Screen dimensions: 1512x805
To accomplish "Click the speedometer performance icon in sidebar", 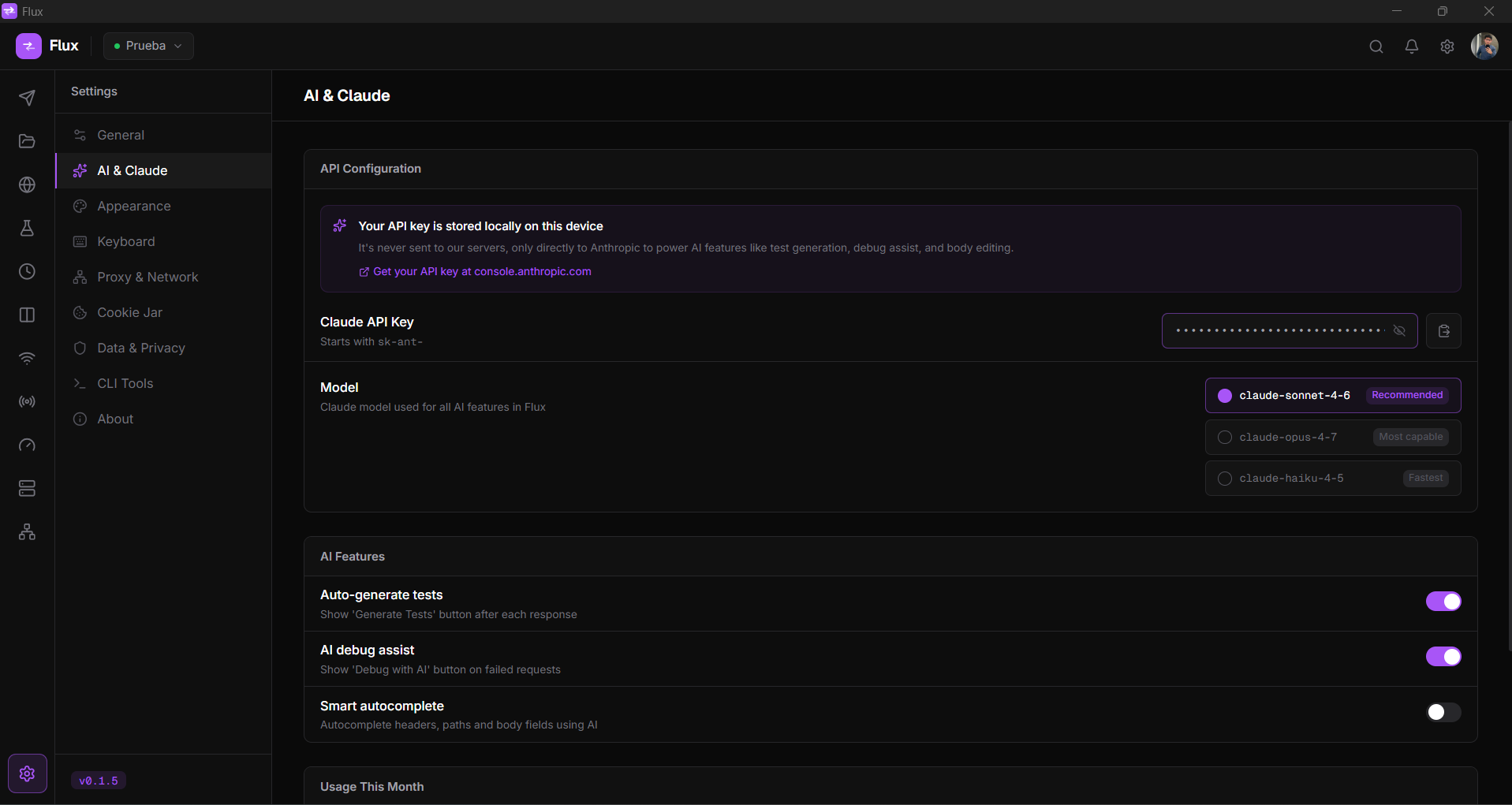I will point(27,445).
